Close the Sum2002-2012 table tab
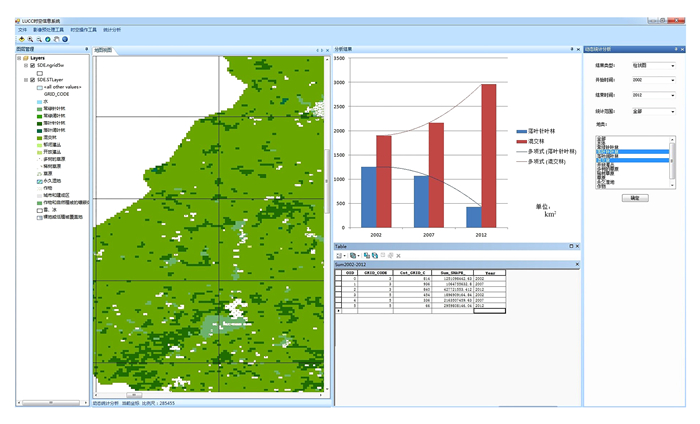The width and height of the screenshot is (700, 424). [x=575, y=265]
